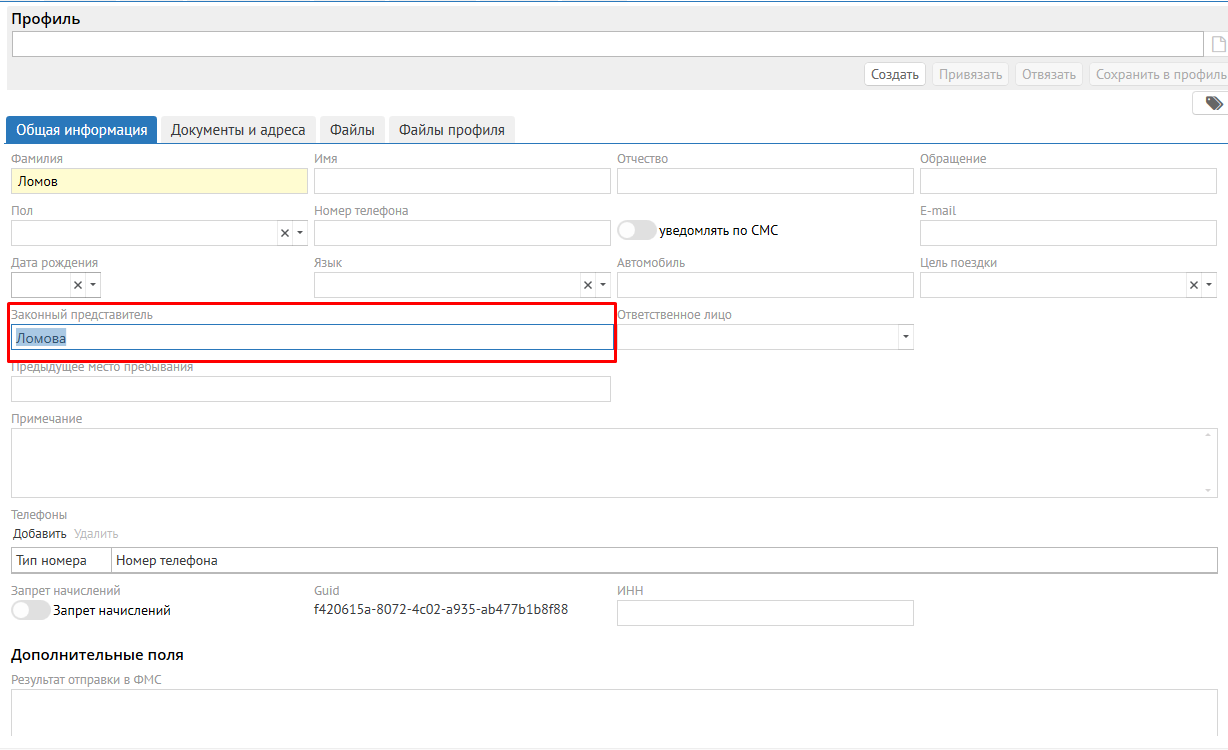
Task: Clear the Дата рождения value with X
Action: (78, 285)
